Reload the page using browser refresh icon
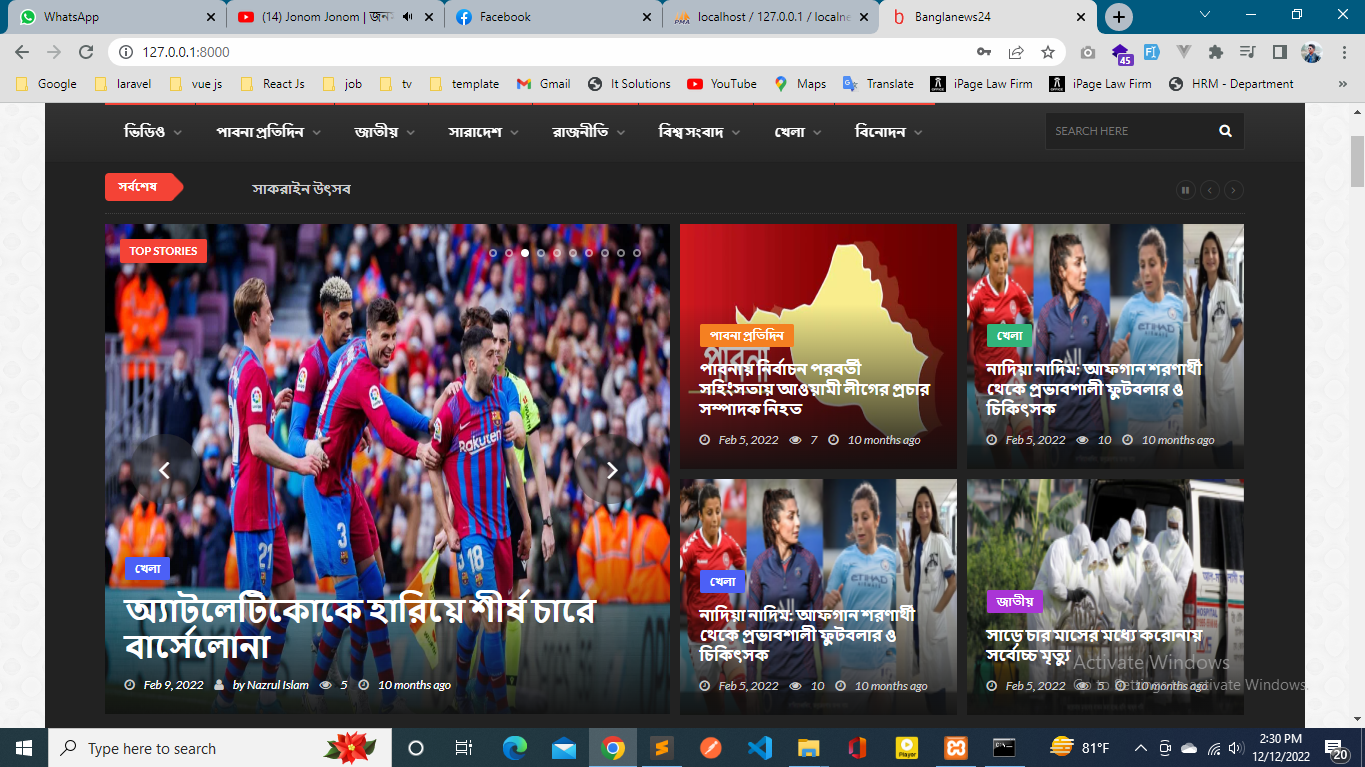Screen dimensions: 1365x767 click(x=86, y=52)
